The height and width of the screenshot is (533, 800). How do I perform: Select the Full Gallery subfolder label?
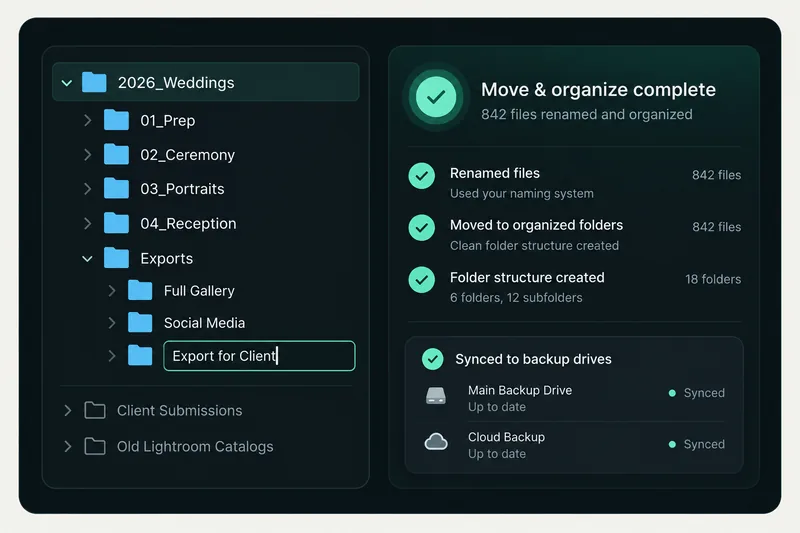coord(199,291)
